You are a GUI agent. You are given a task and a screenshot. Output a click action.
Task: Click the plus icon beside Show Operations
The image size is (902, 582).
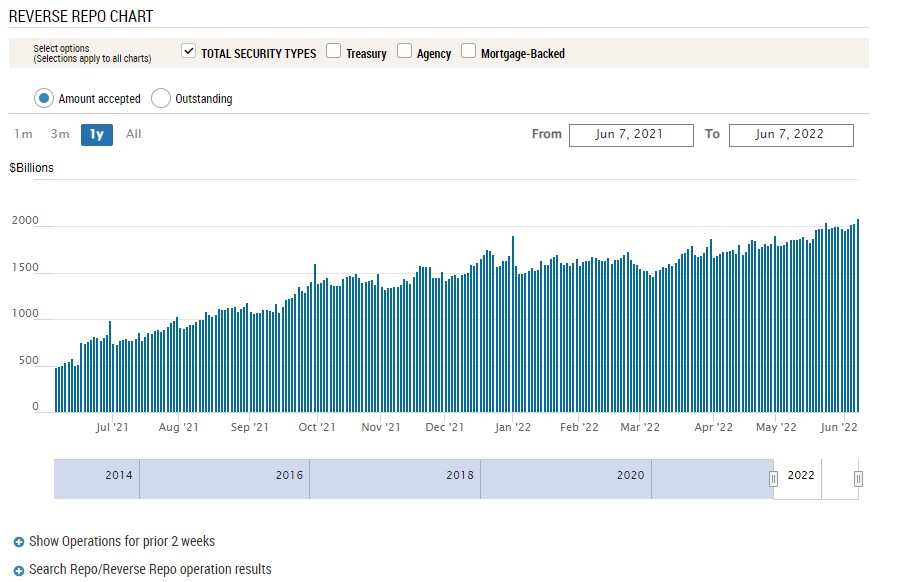(x=19, y=542)
